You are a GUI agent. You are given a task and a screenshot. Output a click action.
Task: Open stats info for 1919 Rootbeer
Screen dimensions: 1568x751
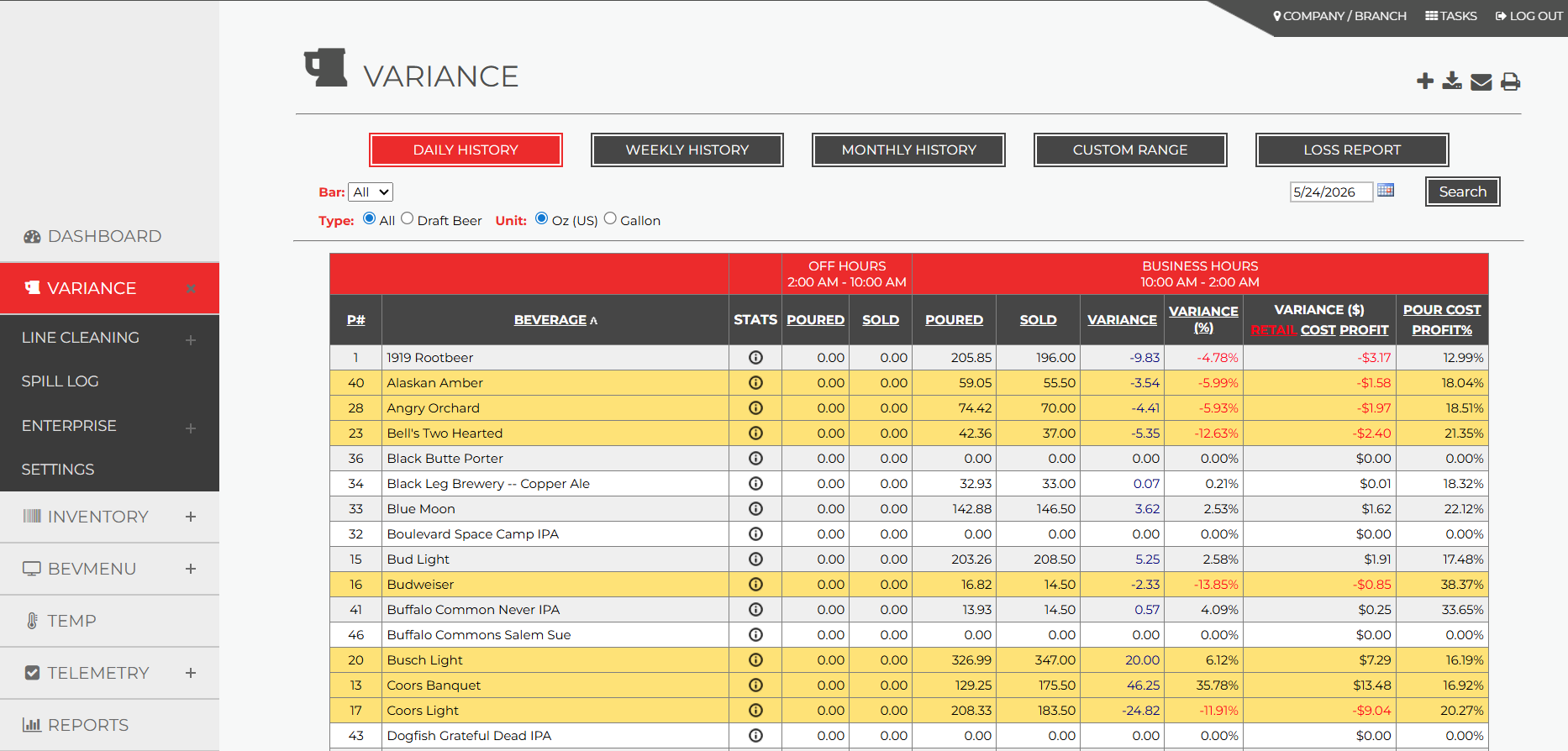[755, 358]
